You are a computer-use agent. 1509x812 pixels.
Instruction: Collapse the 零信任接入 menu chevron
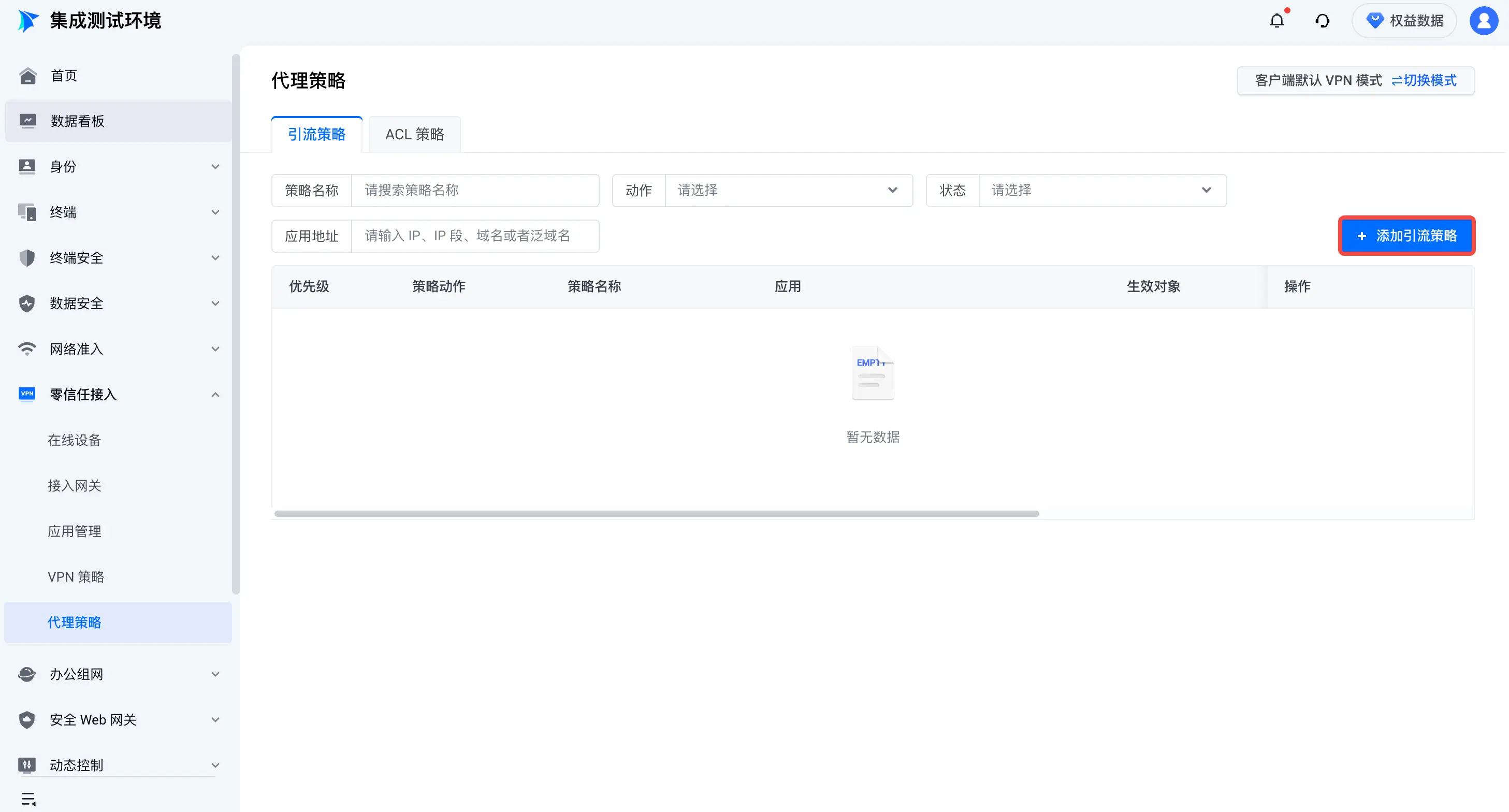(x=215, y=395)
